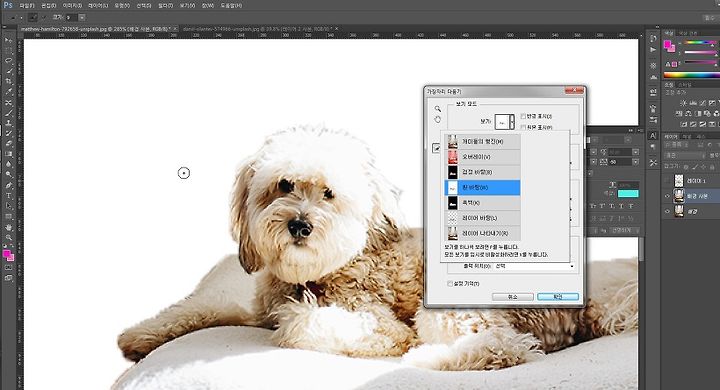Click the toolbox foreground magenta color swatch
720x390 pixels.
(x=6, y=254)
